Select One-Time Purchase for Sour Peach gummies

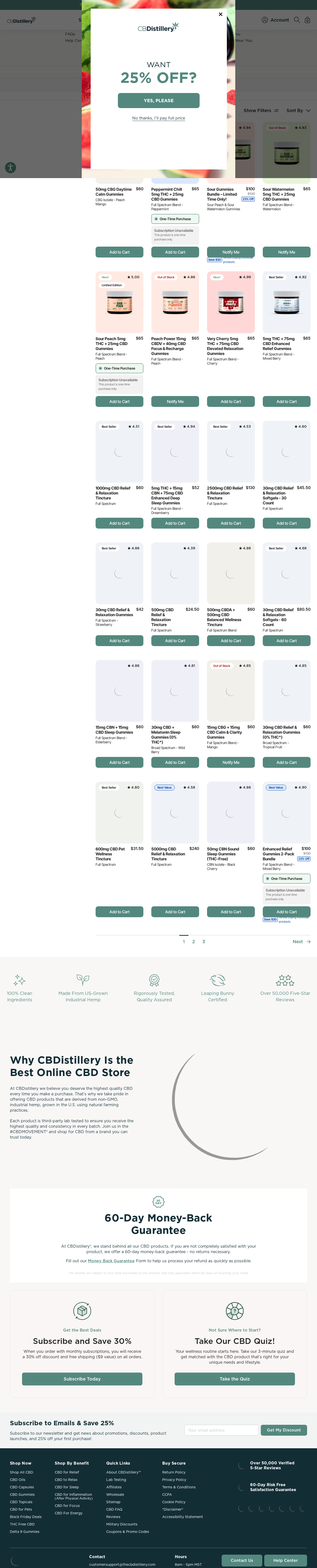point(119,368)
